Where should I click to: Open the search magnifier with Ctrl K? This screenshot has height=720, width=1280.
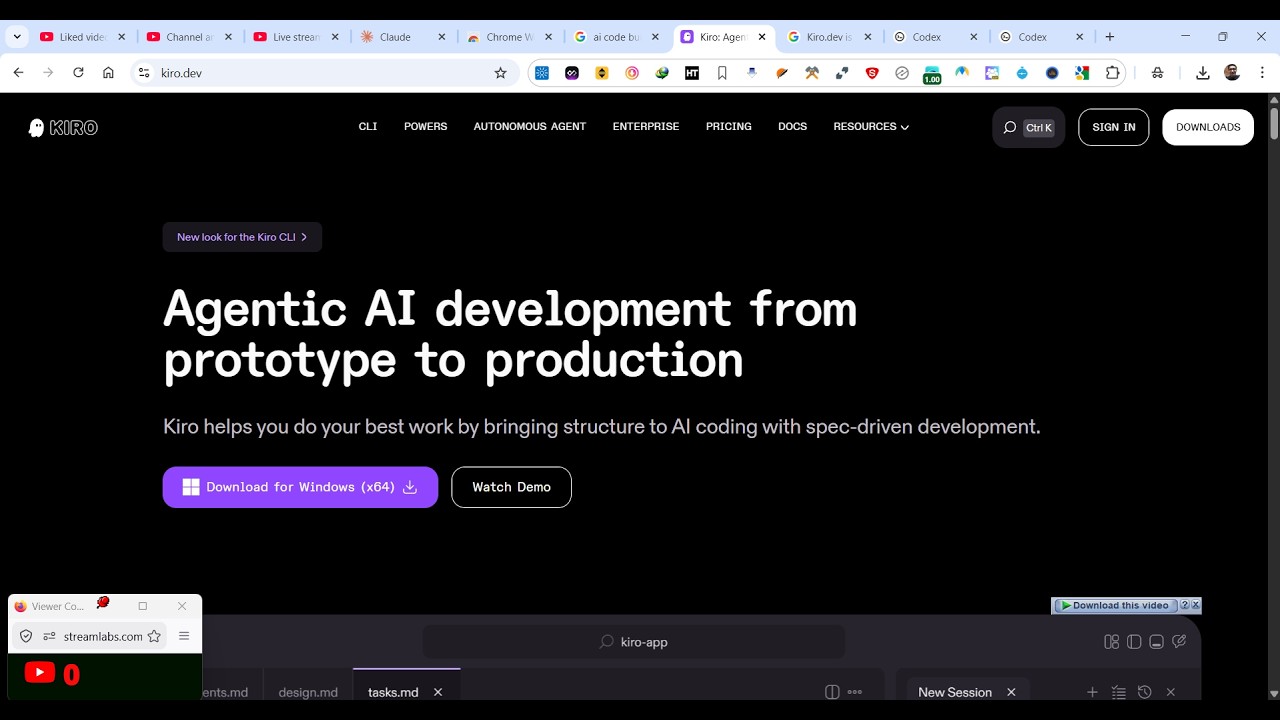coord(1028,127)
